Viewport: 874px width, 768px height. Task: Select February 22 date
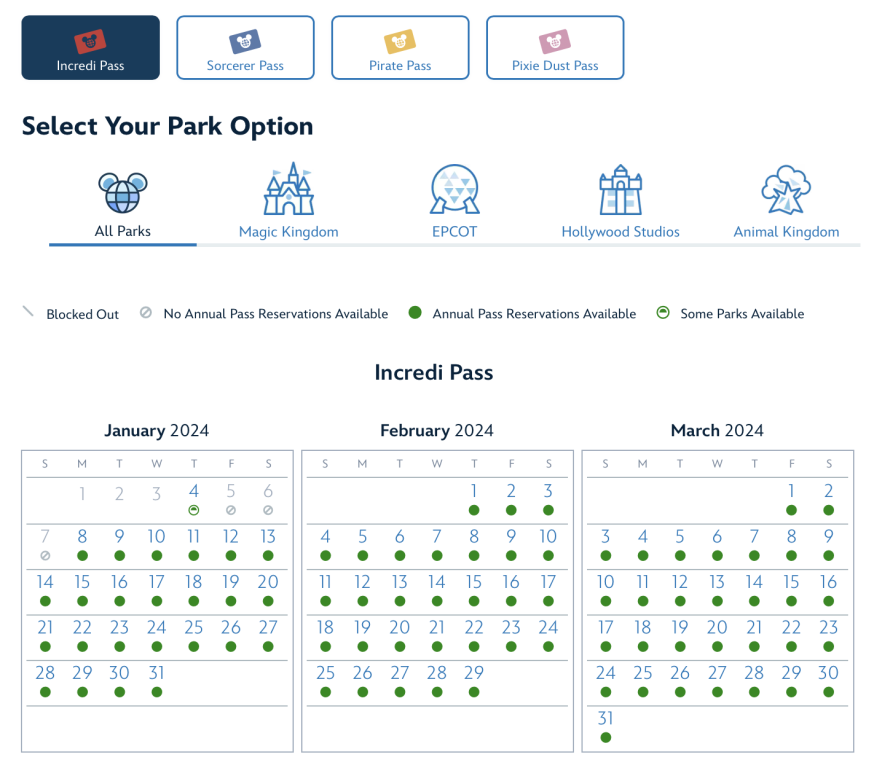[474, 628]
